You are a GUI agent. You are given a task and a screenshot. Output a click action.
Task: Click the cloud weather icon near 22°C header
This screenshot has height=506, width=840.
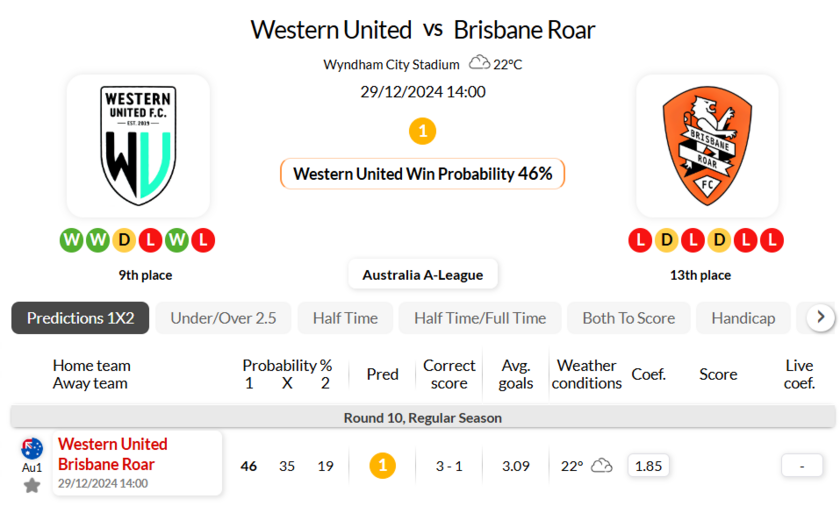point(480,63)
